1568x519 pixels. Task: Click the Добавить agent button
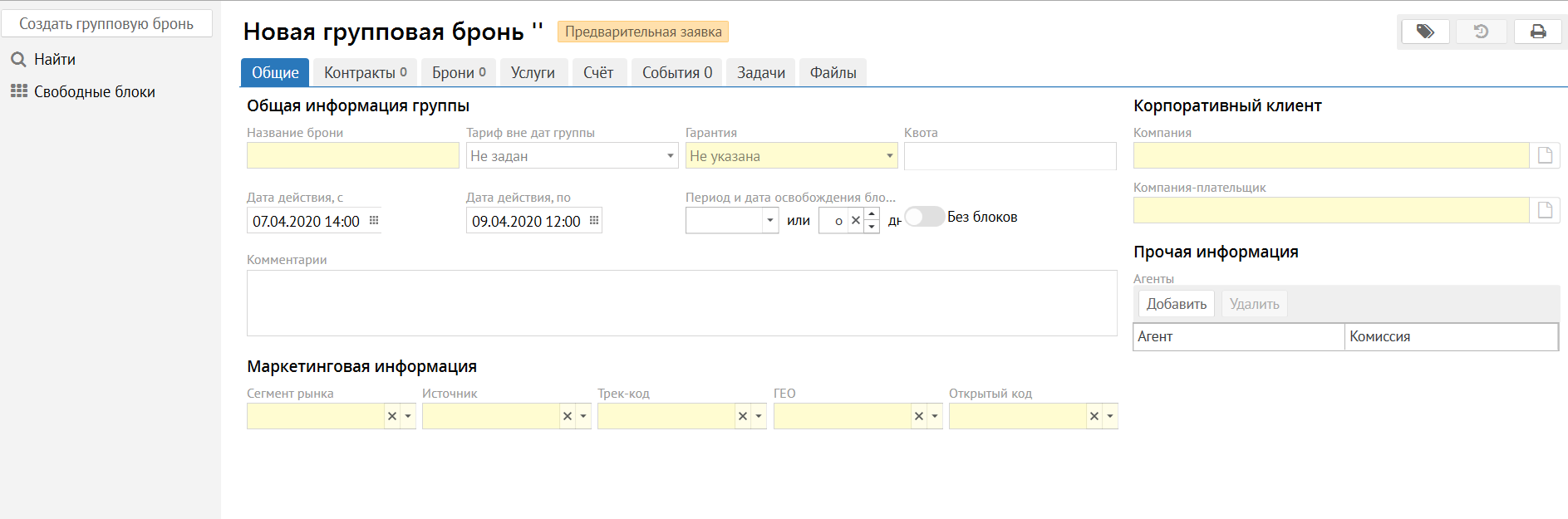(x=1176, y=304)
